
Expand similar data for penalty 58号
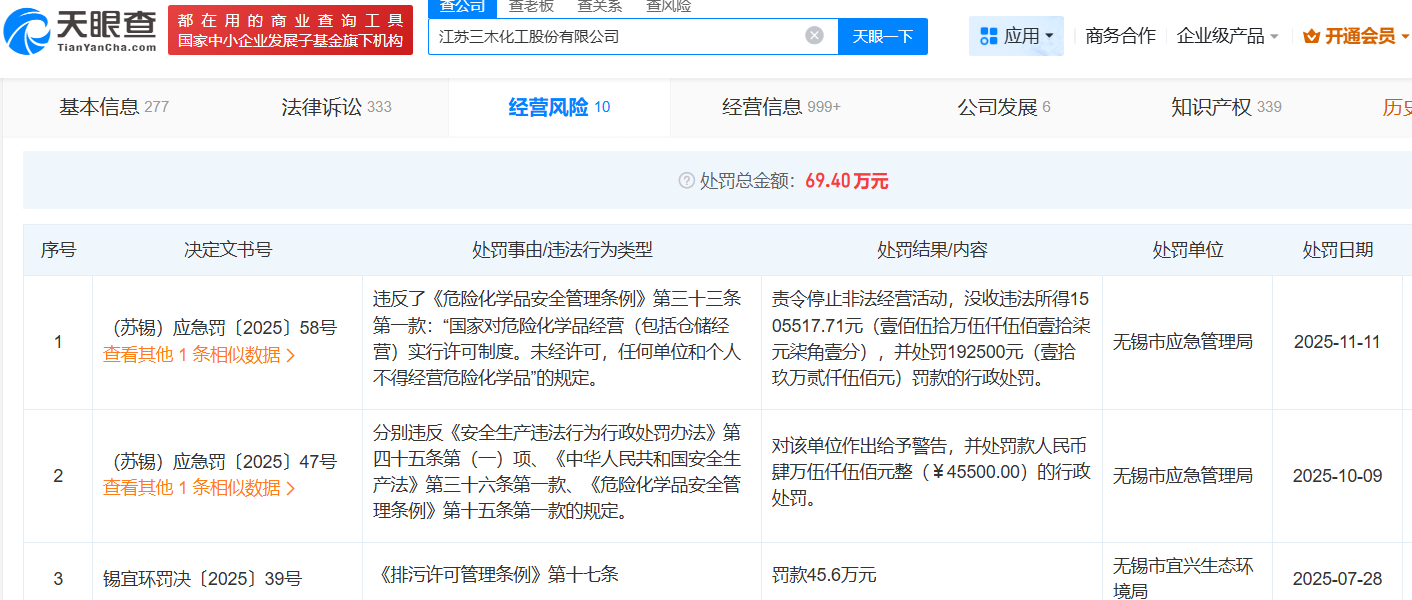pyautogui.click(x=199, y=355)
